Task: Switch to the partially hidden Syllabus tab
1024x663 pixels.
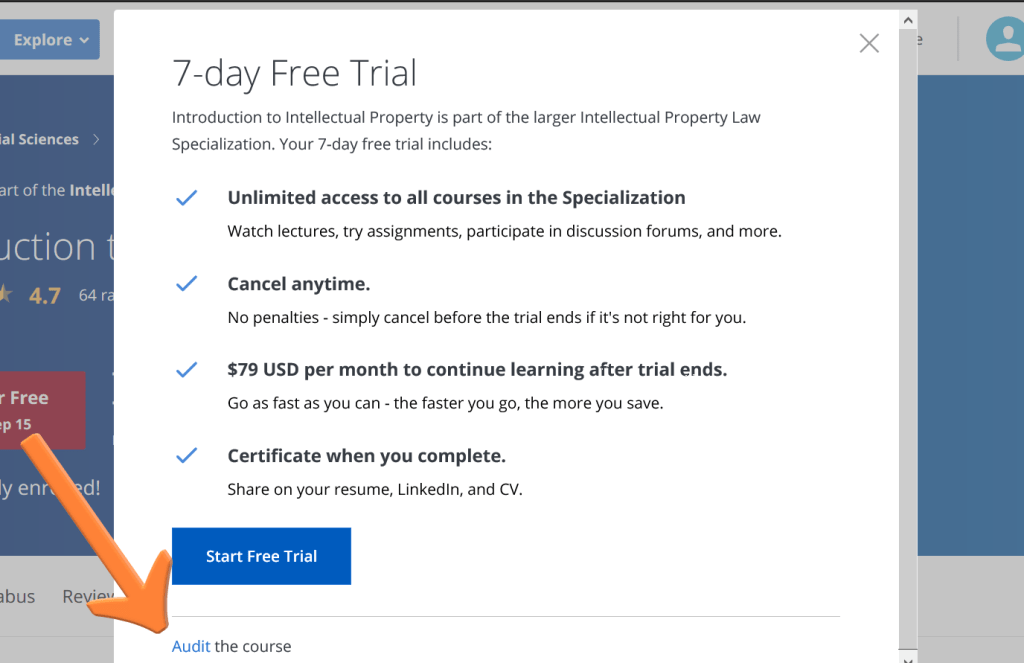Action: pos(18,597)
